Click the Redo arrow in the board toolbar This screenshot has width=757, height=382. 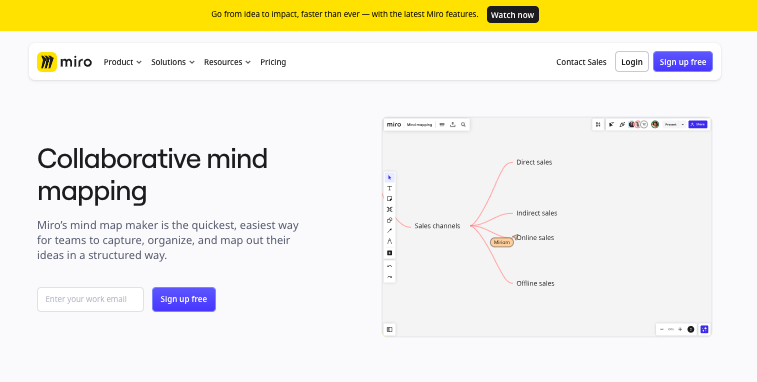click(390, 277)
